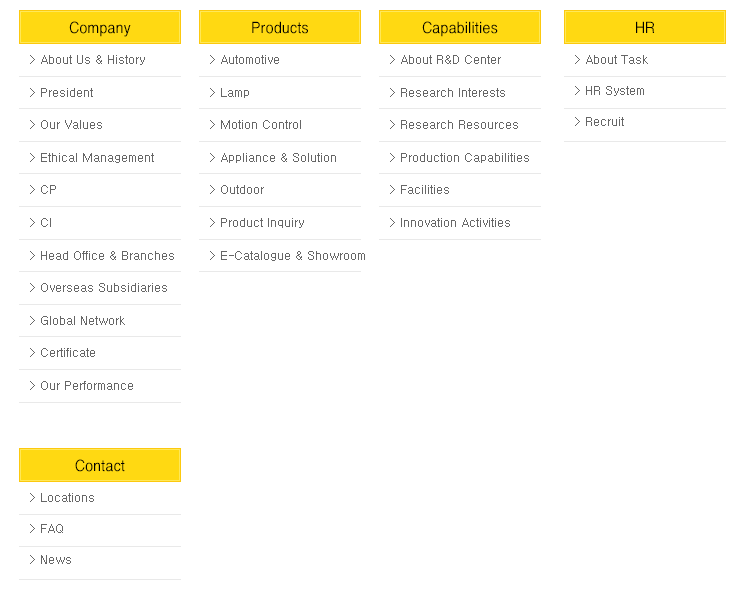Open the Automotive products link
The height and width of the screenshot is (612, 745).
pyautogui.click(x=249, y=60)
